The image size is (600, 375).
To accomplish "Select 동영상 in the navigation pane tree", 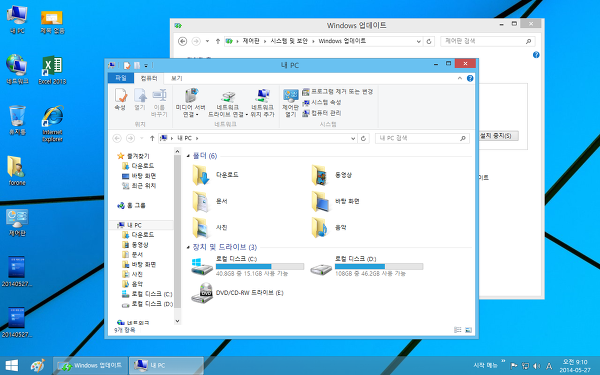I will 135,245.
